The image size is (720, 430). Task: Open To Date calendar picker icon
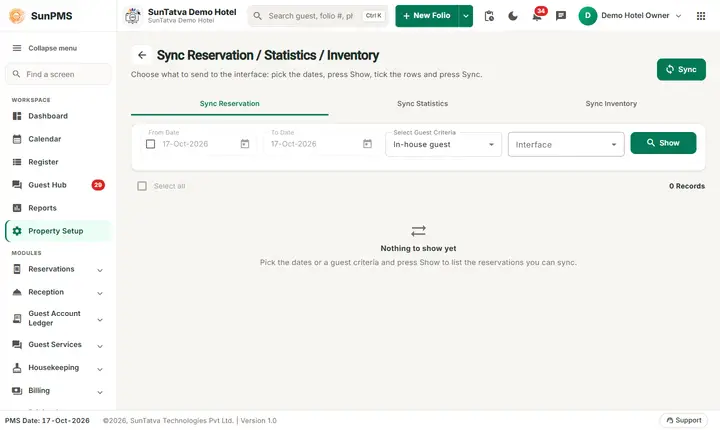(367, 144)
